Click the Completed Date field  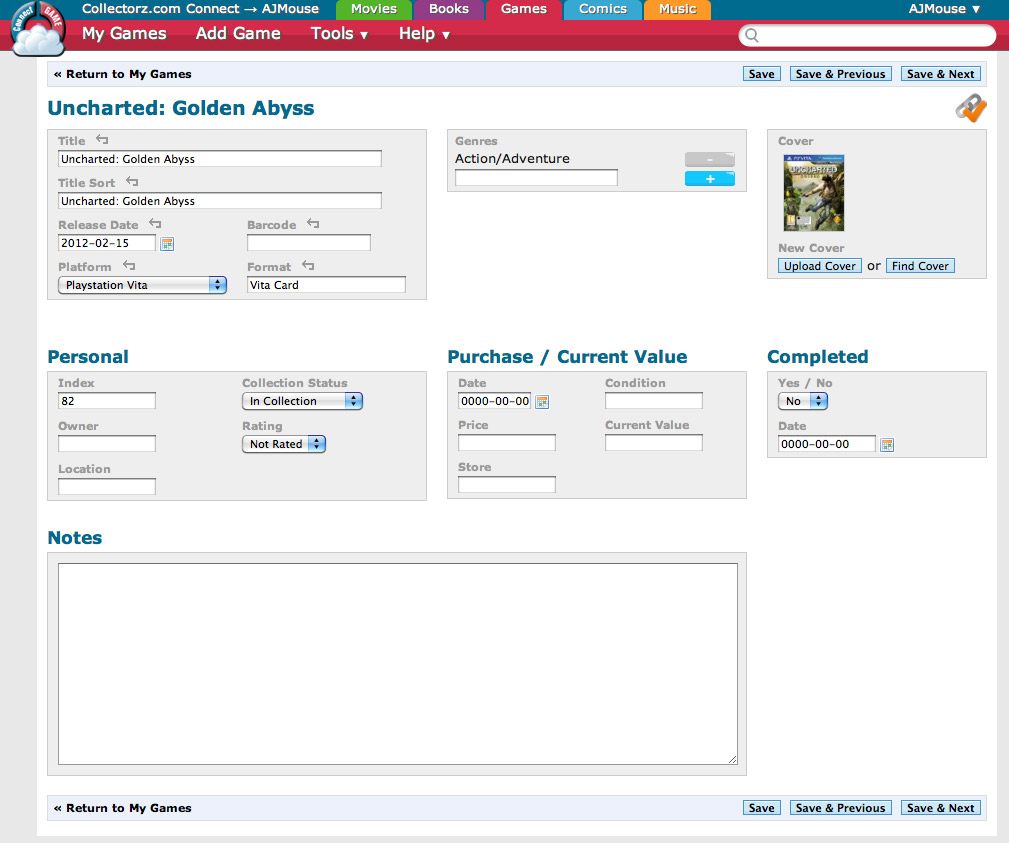coord(827,444)
